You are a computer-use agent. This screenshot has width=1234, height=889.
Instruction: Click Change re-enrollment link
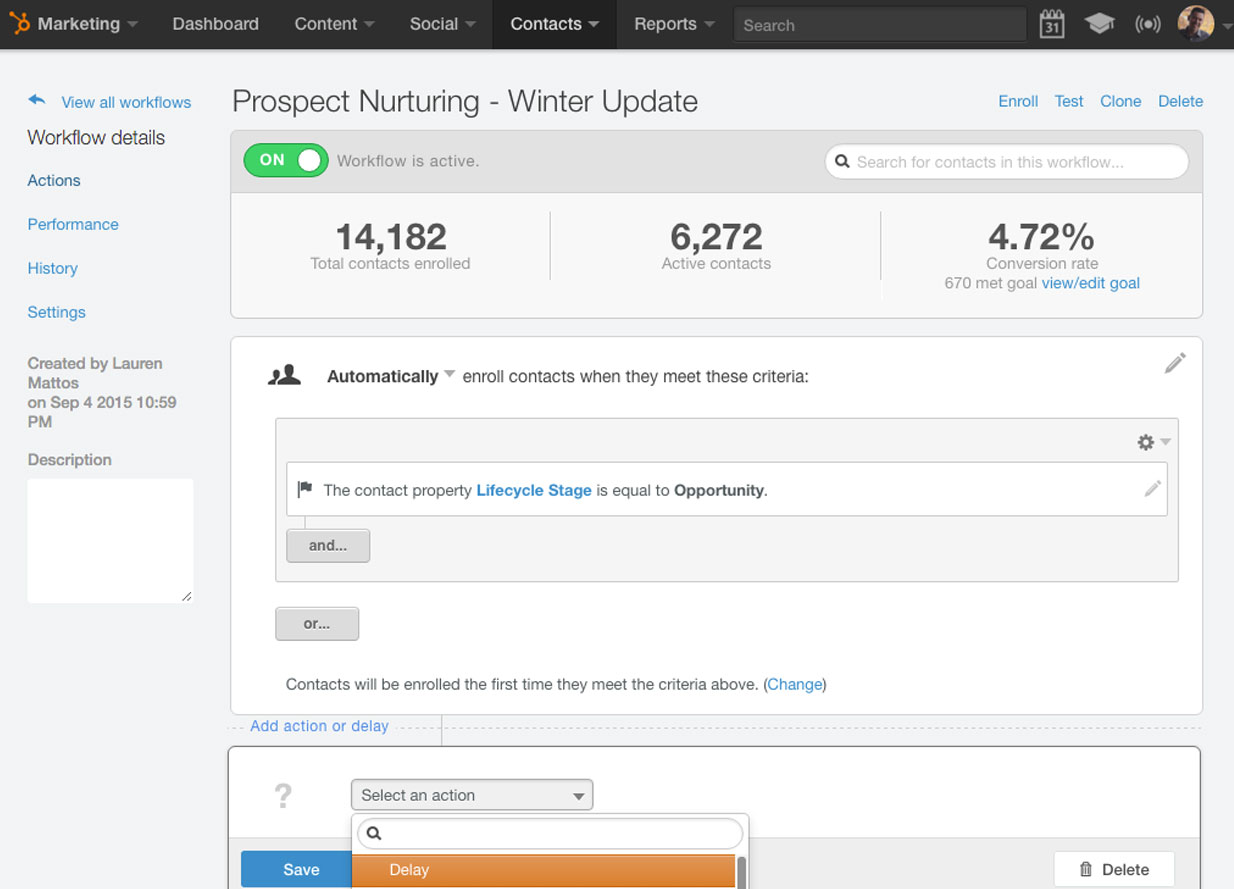[x=795, y=684]
